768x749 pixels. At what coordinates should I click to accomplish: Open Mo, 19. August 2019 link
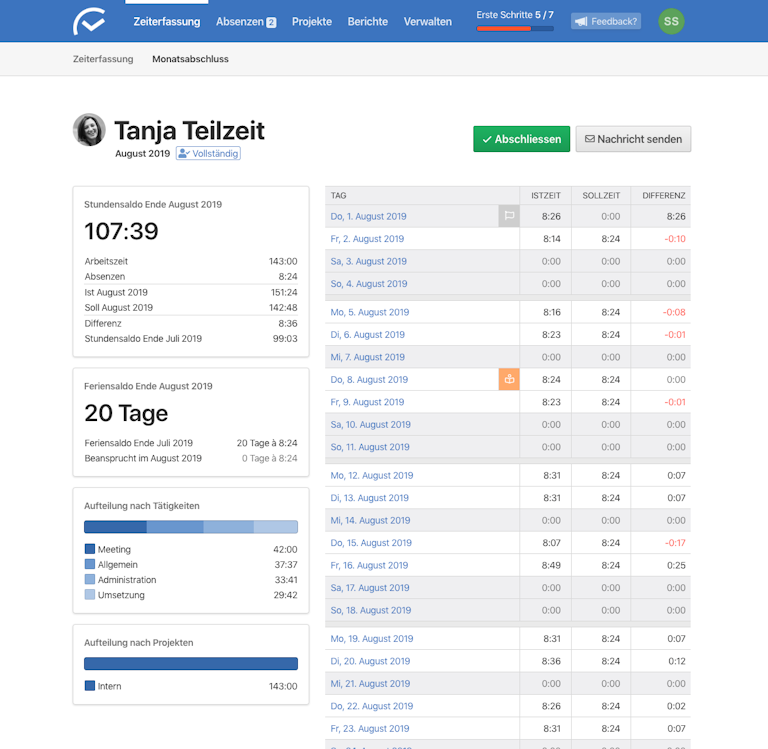point(371,639)
